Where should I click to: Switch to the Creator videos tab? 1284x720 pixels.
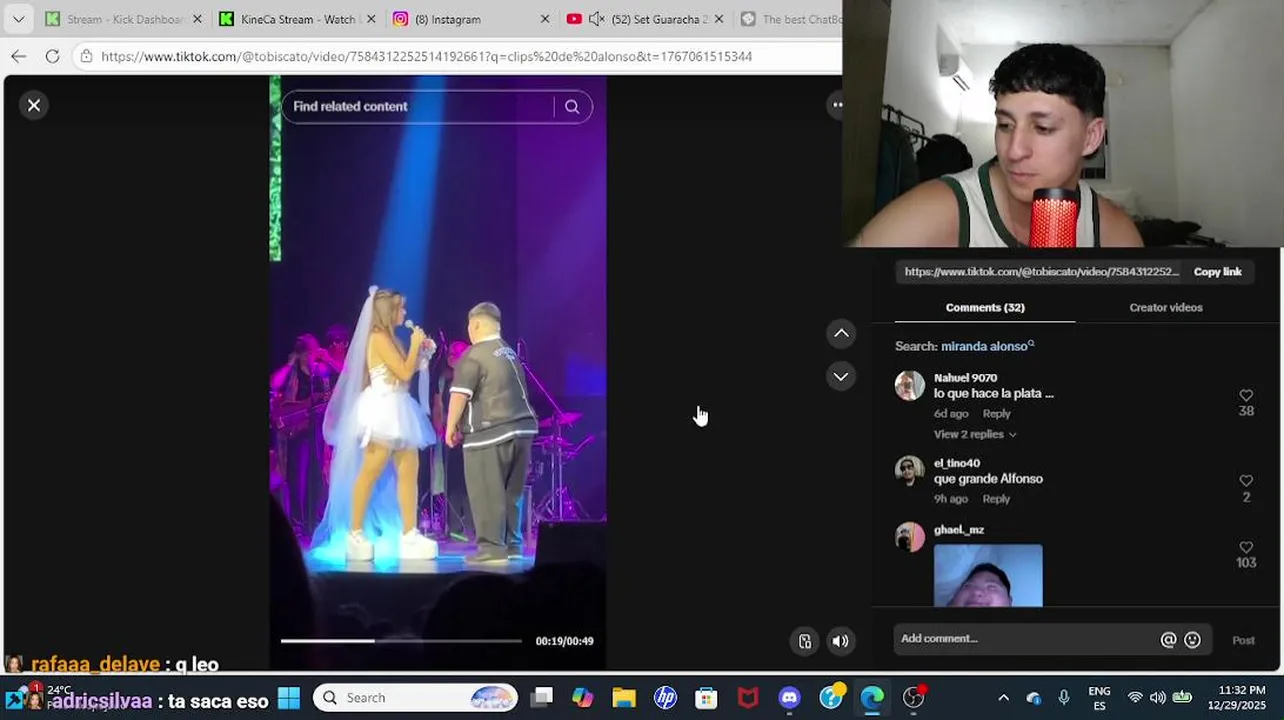tap(1166, 308)
